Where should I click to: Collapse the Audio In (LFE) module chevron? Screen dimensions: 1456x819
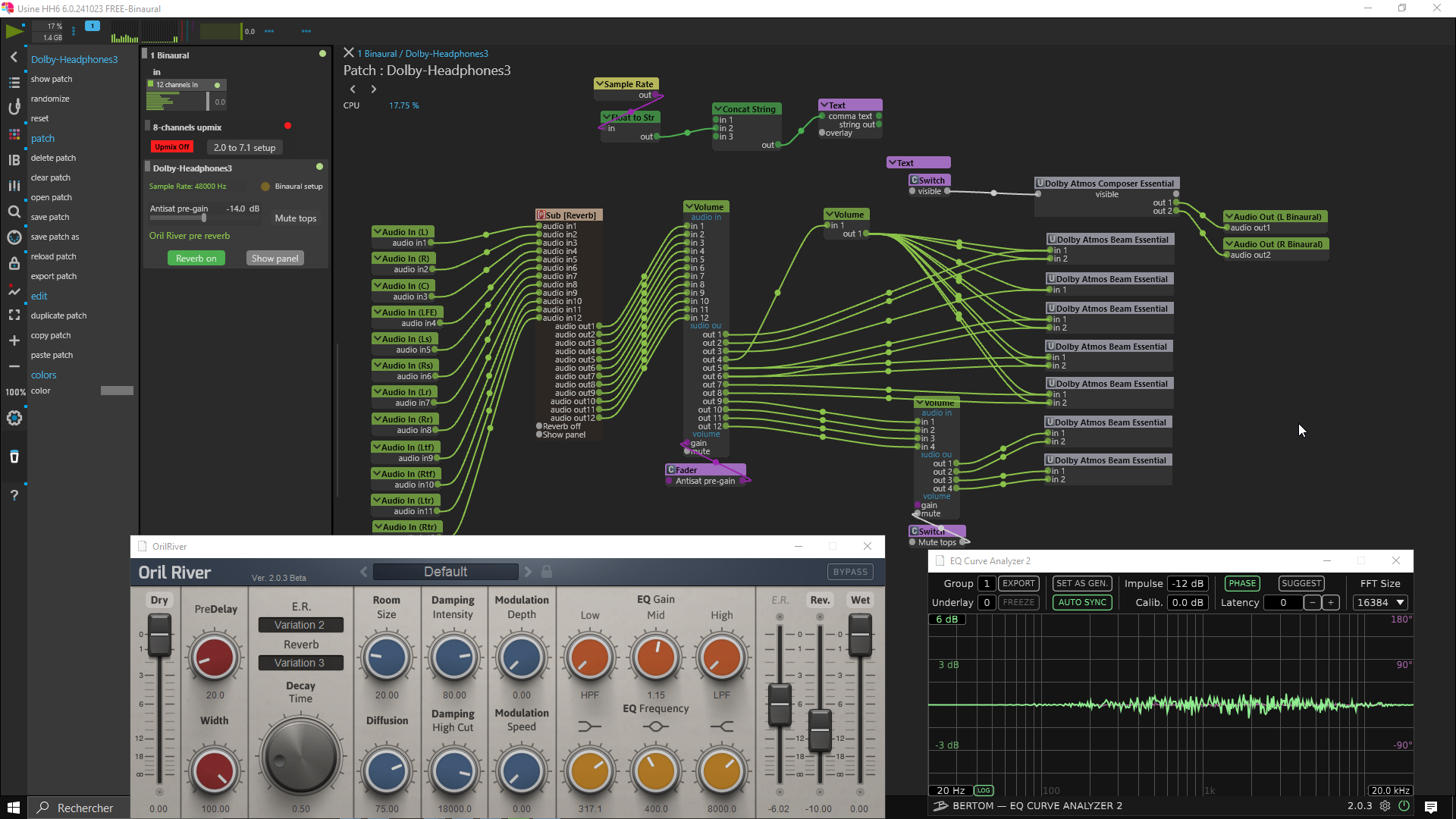(x=377, y=312)
